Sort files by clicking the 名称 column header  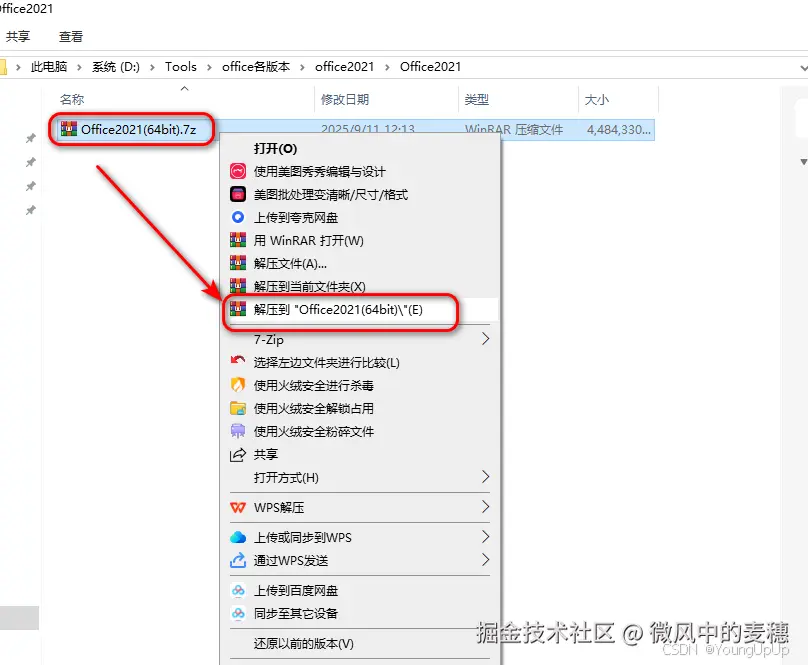(x=75, y=99)
